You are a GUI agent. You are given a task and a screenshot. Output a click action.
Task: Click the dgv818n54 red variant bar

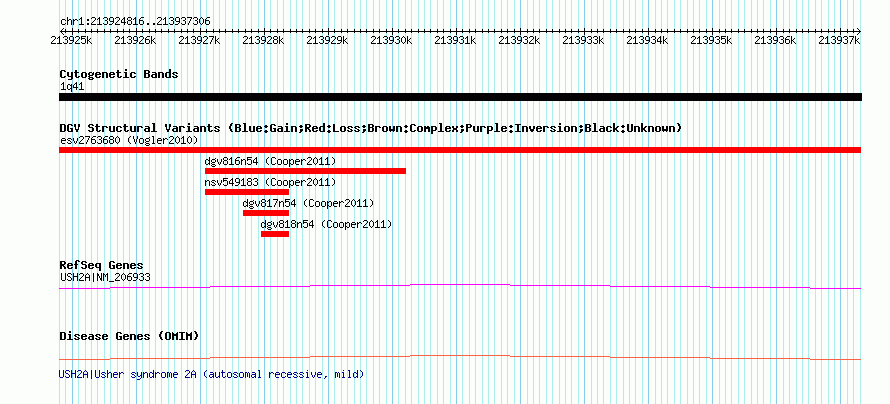pyautogui.click(x=275, y=234)
